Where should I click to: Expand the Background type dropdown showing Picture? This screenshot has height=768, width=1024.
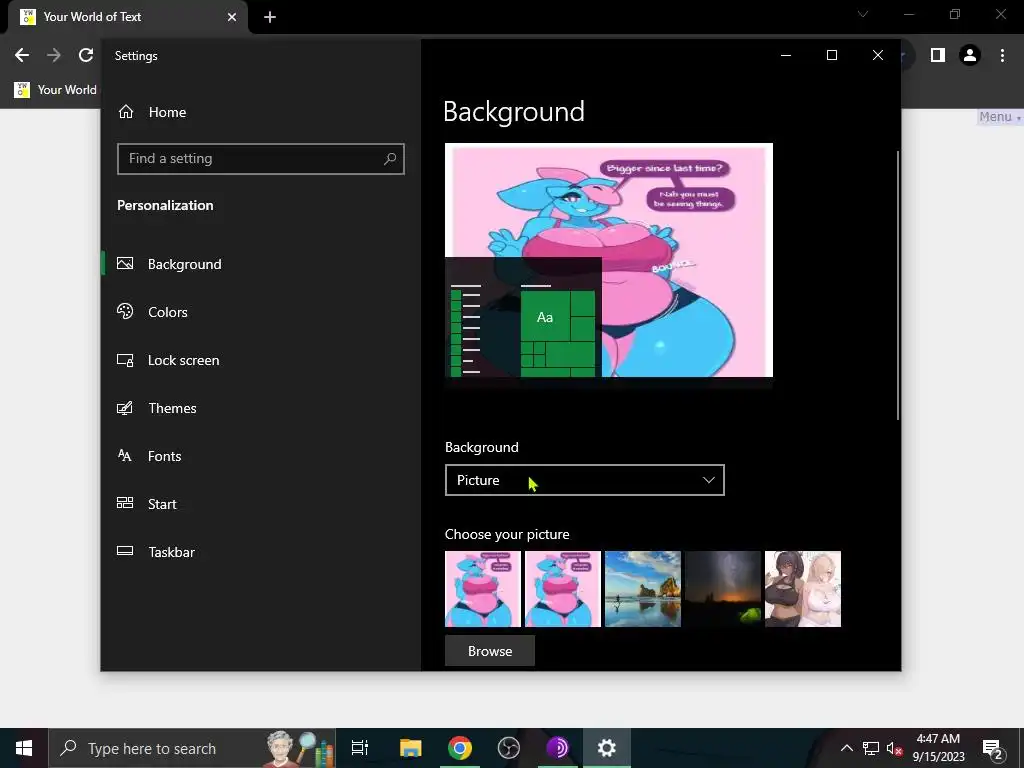[584, 480]
